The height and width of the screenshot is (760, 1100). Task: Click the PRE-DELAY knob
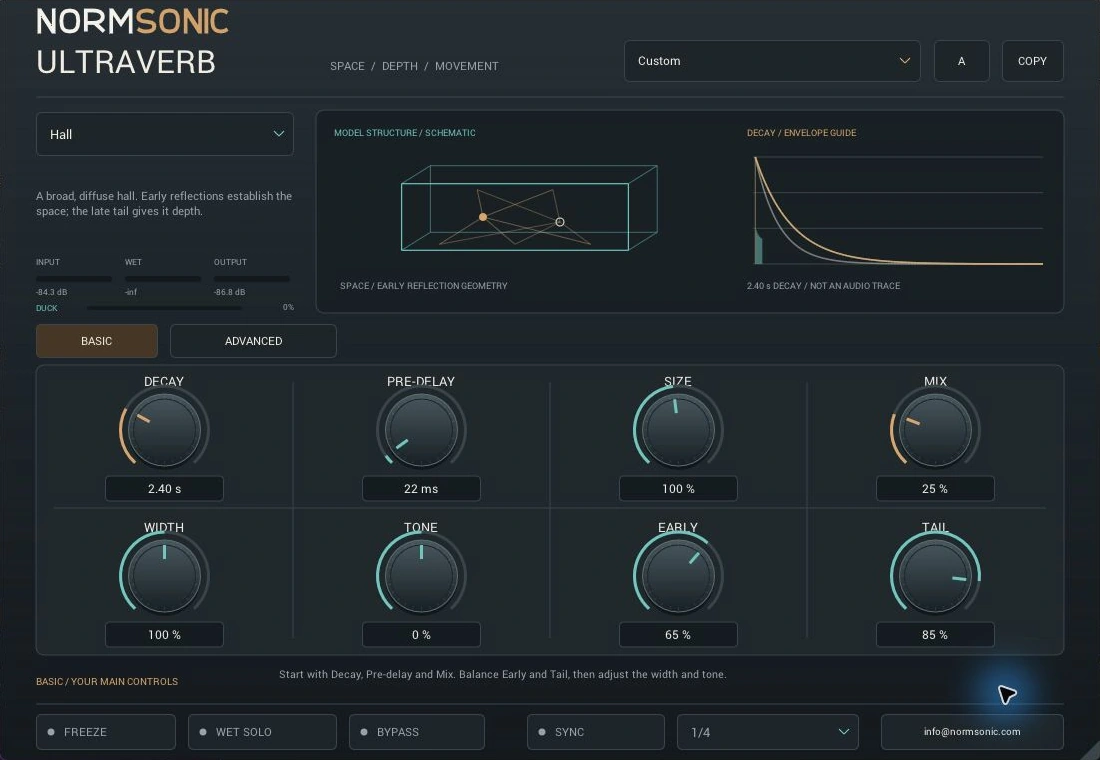pyautogui.click(x=421, y=430)
